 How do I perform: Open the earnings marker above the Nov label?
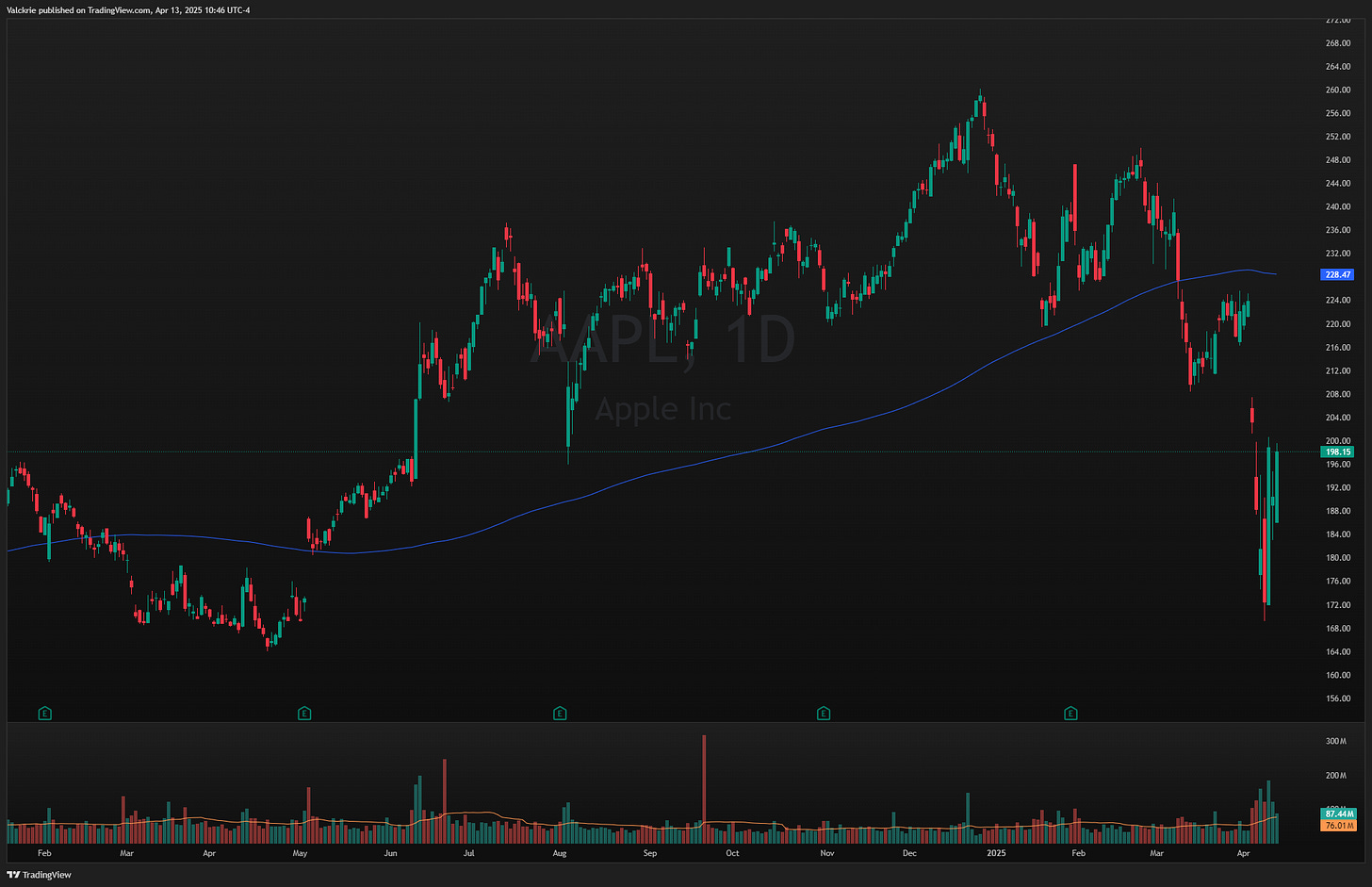pyautogui.click(x=824, y=714)
